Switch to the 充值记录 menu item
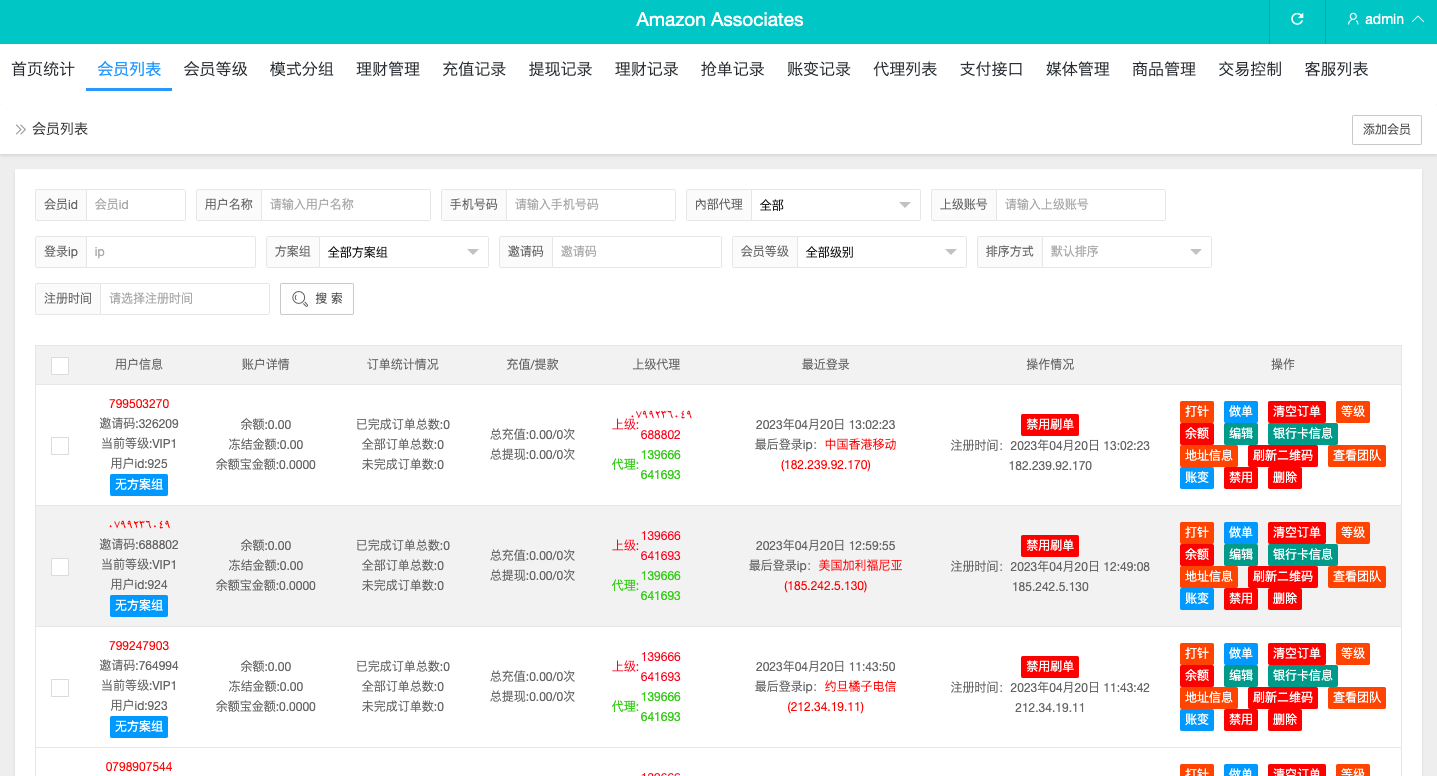Screen dimensions: 1437x776 coord(474,69)
